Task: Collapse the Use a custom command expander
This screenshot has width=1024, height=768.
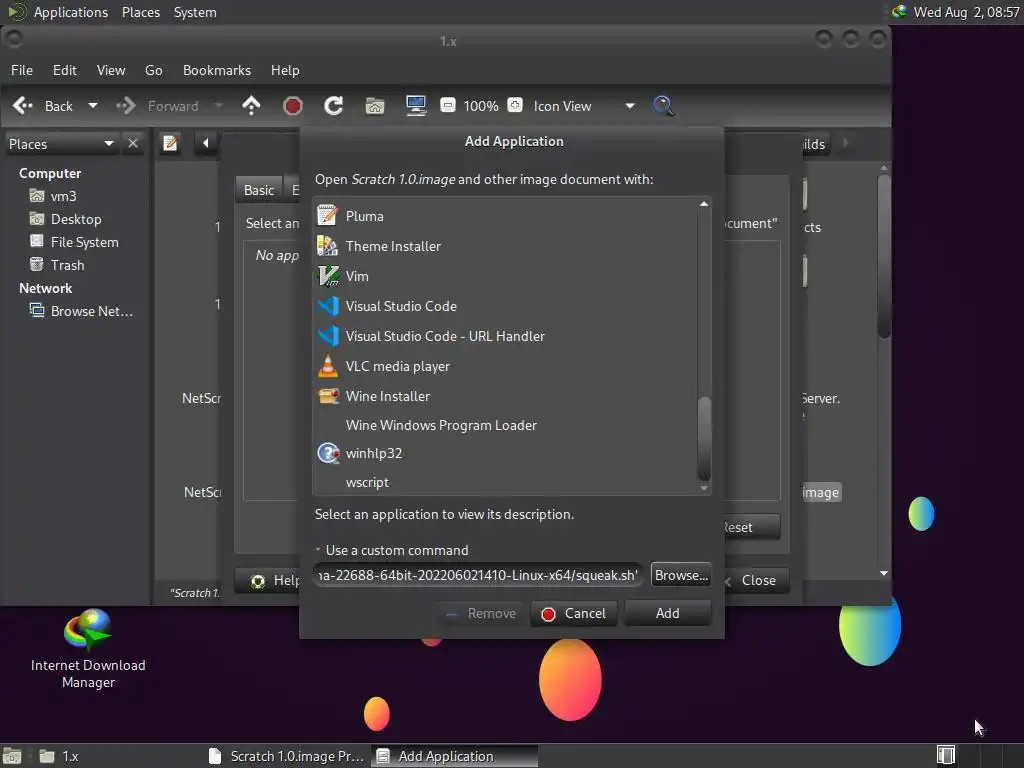Action: click(318, 550)
